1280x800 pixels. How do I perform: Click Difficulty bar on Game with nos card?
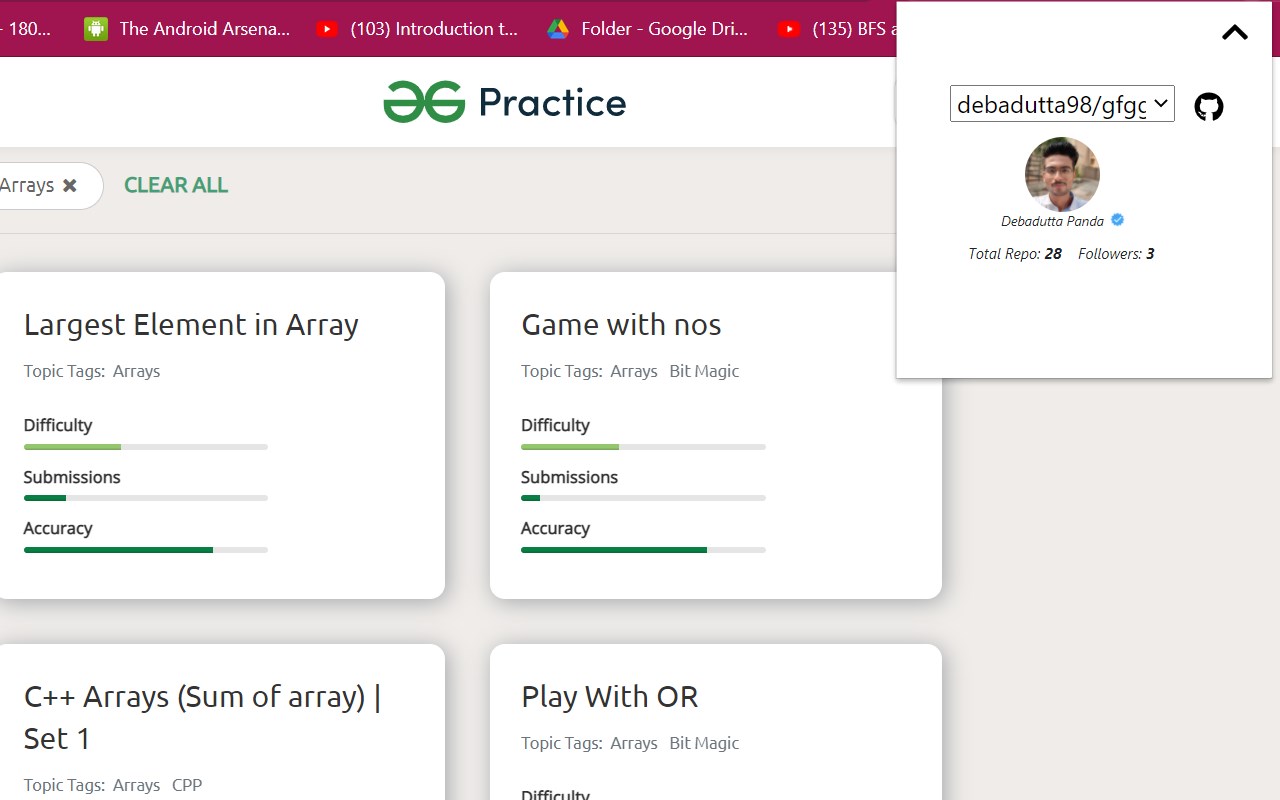click(x=643, y=447)
